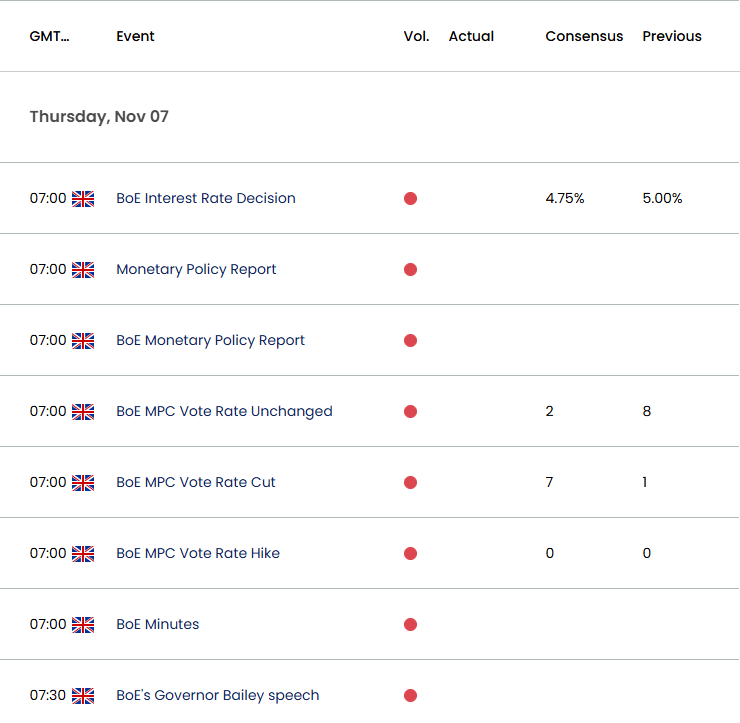Screen dimensions: 740x723
Task: Open BoE MPC Vote Rate Hike event
Action: pyautogui.click(x=198, y=553)
